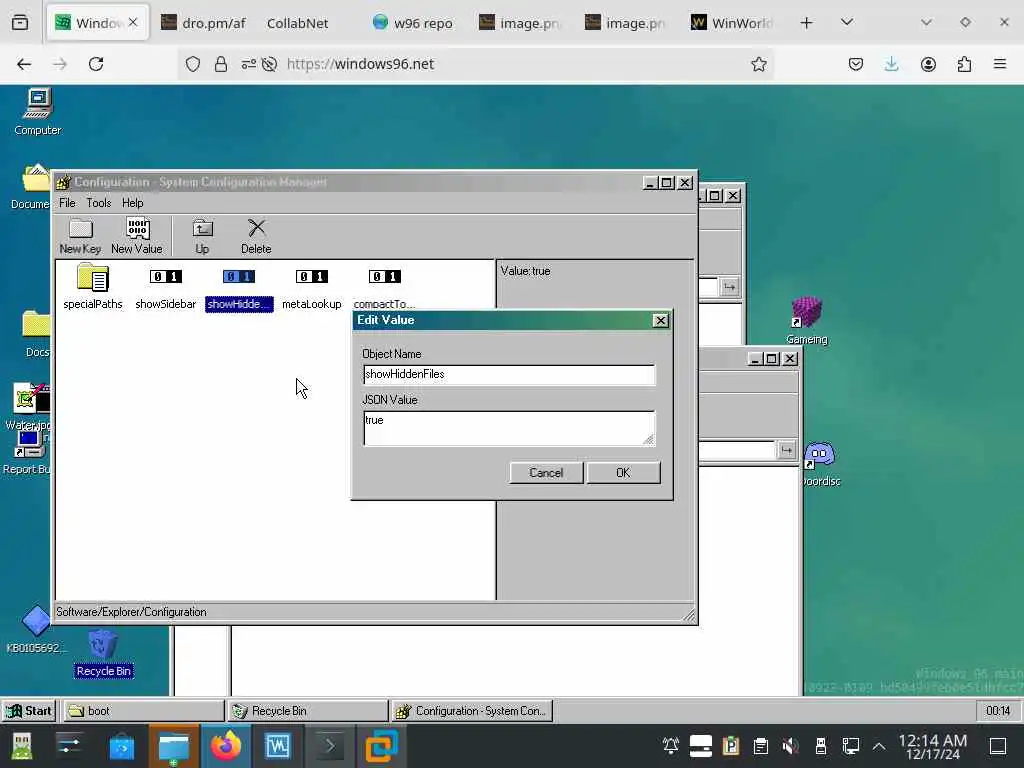Click the New Value toolbar icon

[136, 236]
